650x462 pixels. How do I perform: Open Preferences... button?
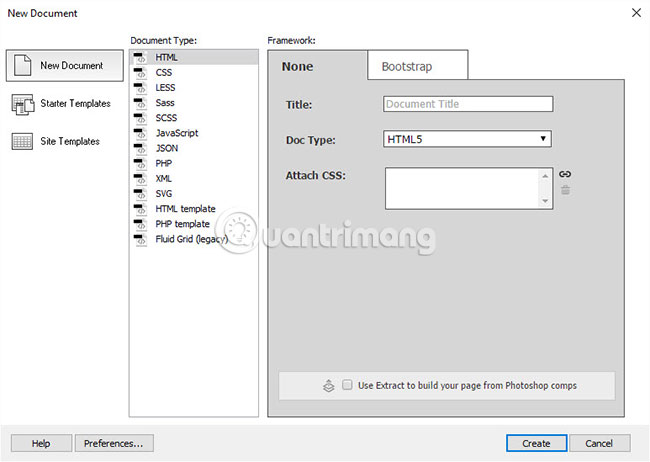click(x=114, y=443)
